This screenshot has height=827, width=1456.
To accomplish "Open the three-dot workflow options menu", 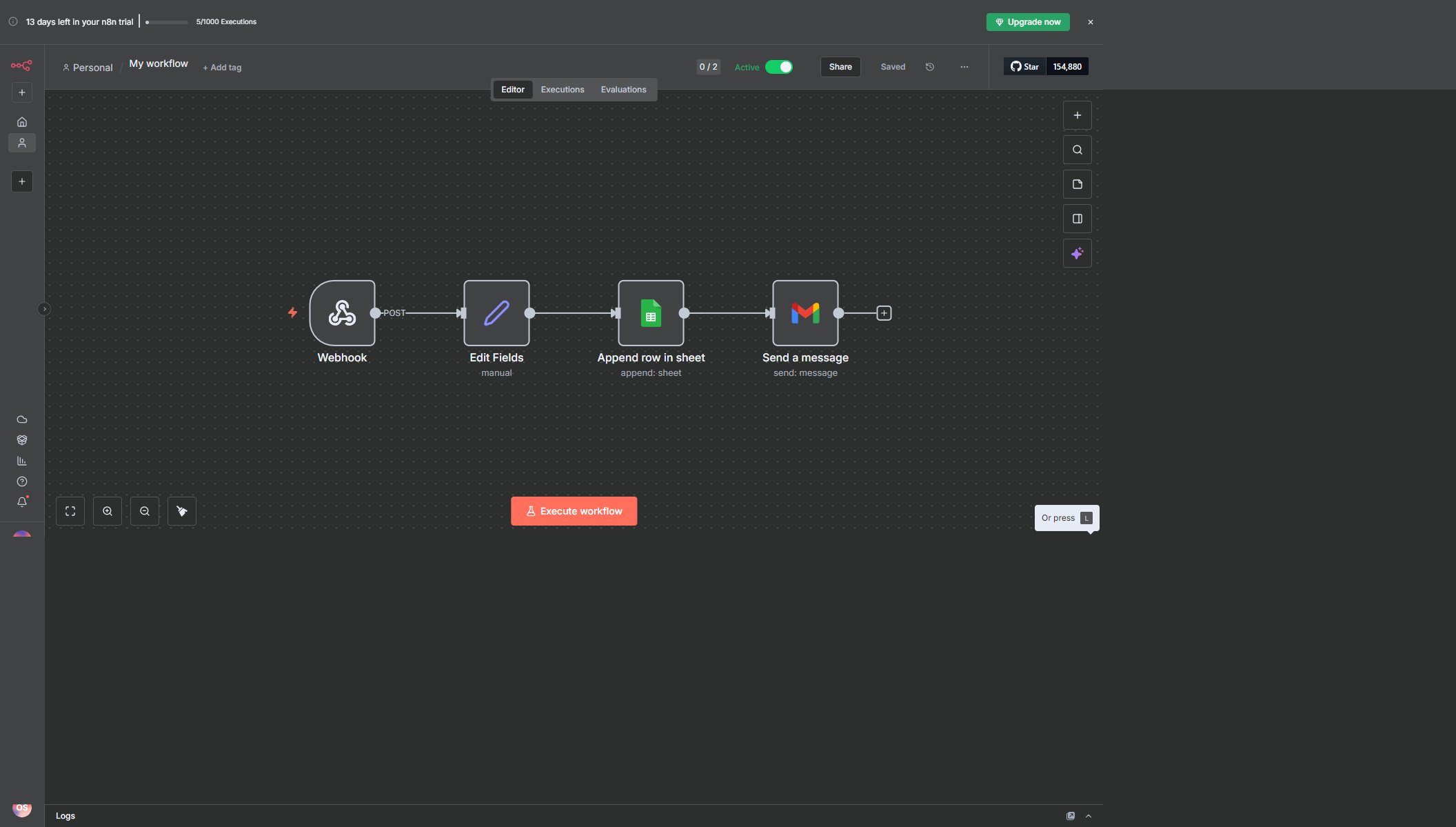I will click(x=964, y=67).
